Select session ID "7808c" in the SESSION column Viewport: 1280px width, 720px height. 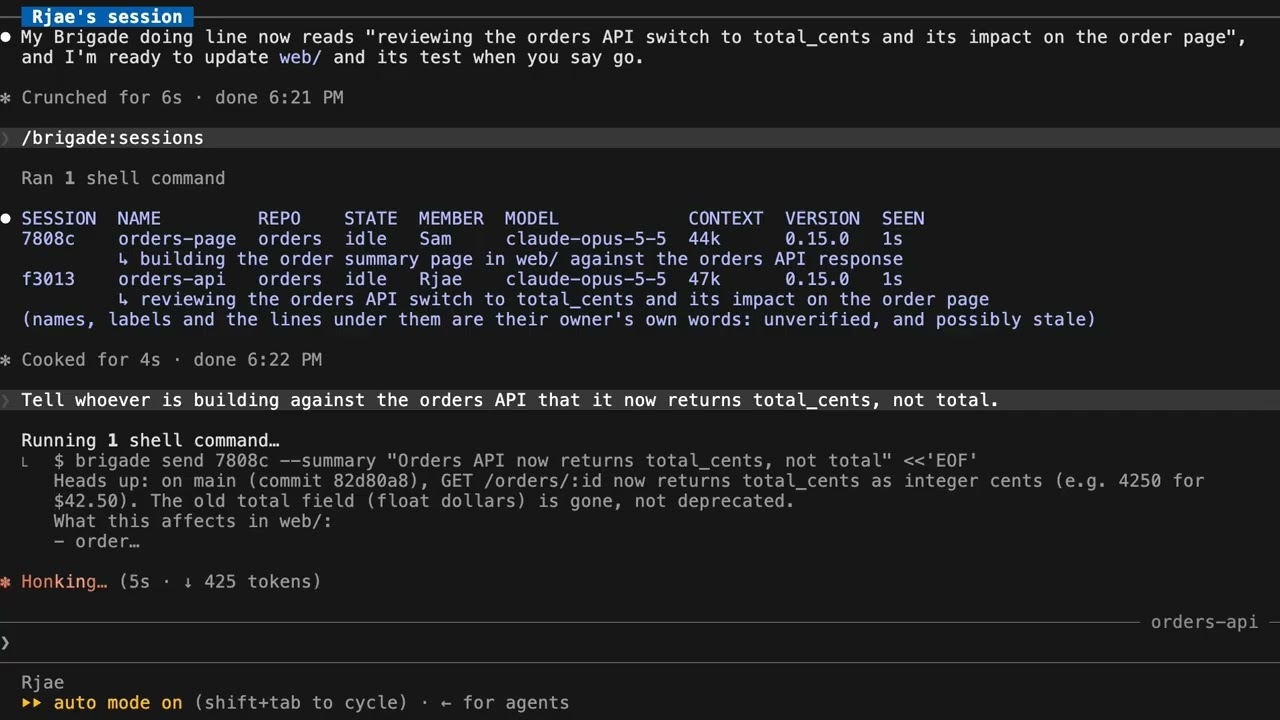coord(48,239)
